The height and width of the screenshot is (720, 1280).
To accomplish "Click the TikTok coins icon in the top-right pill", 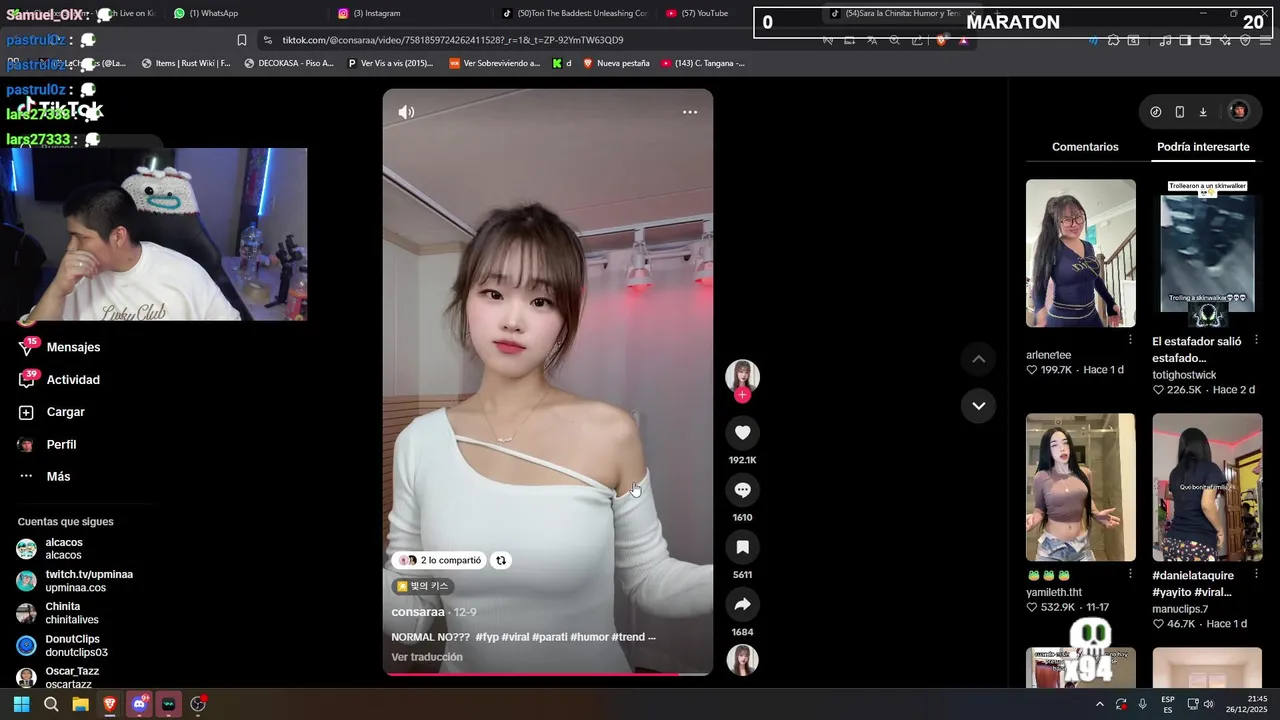I will pos(1156,112).
